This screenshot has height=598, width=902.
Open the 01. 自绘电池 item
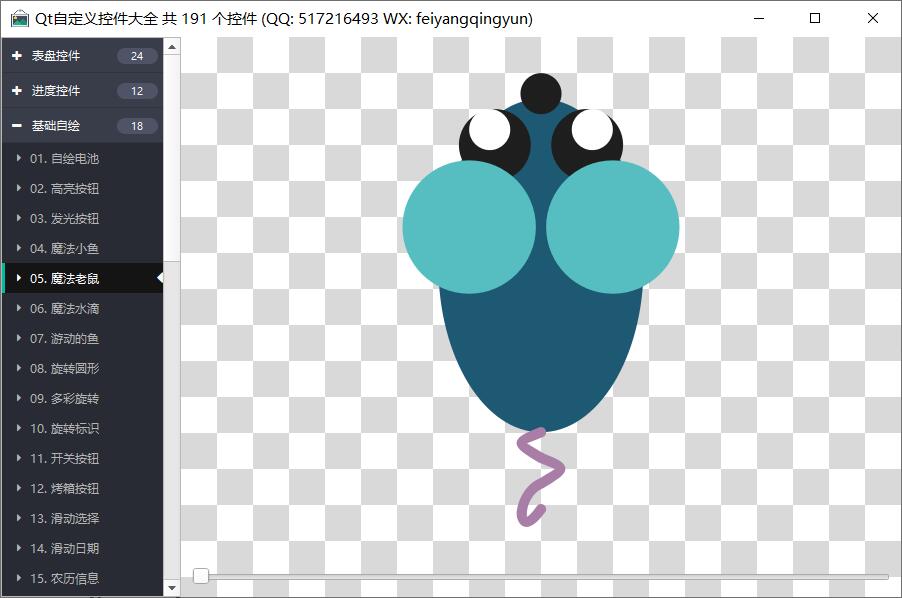coord(64,158)
